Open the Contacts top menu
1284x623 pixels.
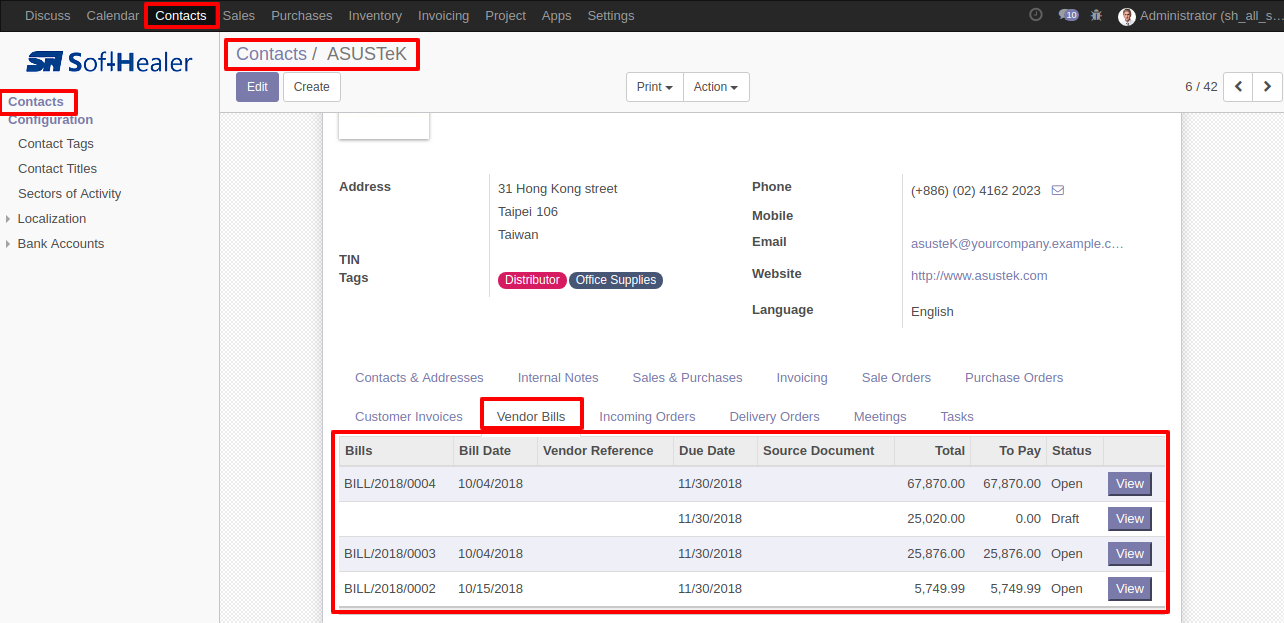[181, 16]
